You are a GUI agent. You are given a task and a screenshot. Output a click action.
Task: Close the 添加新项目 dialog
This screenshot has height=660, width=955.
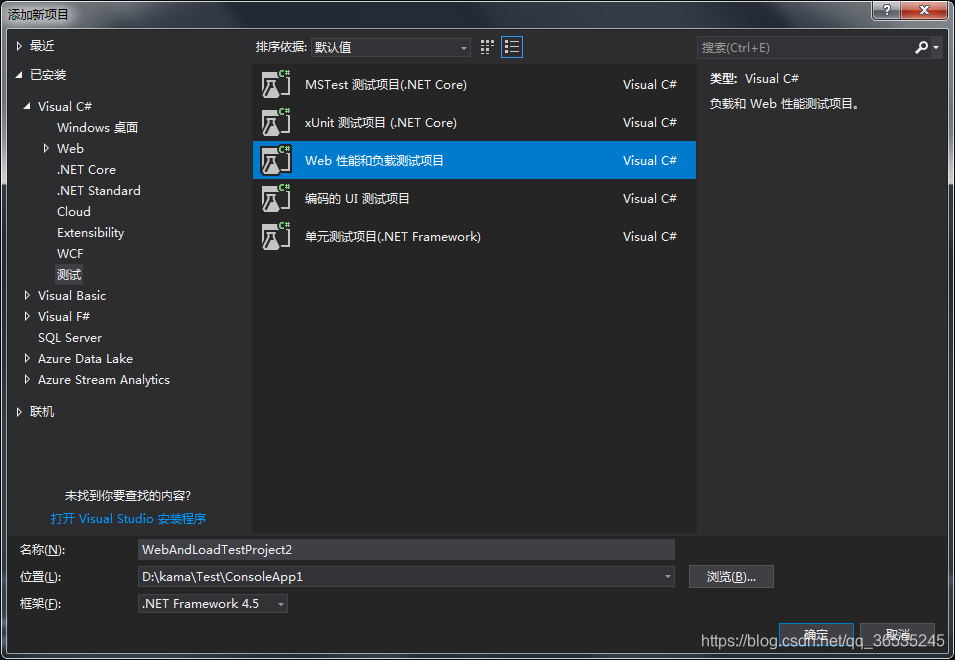[x=925, y=10]
